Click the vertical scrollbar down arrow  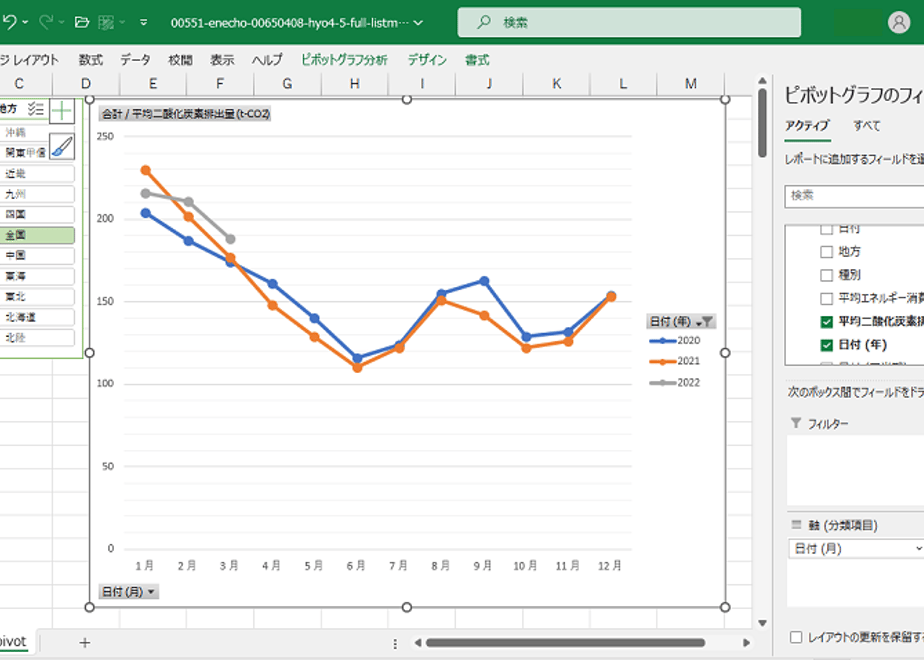click(x=762, y=623)
